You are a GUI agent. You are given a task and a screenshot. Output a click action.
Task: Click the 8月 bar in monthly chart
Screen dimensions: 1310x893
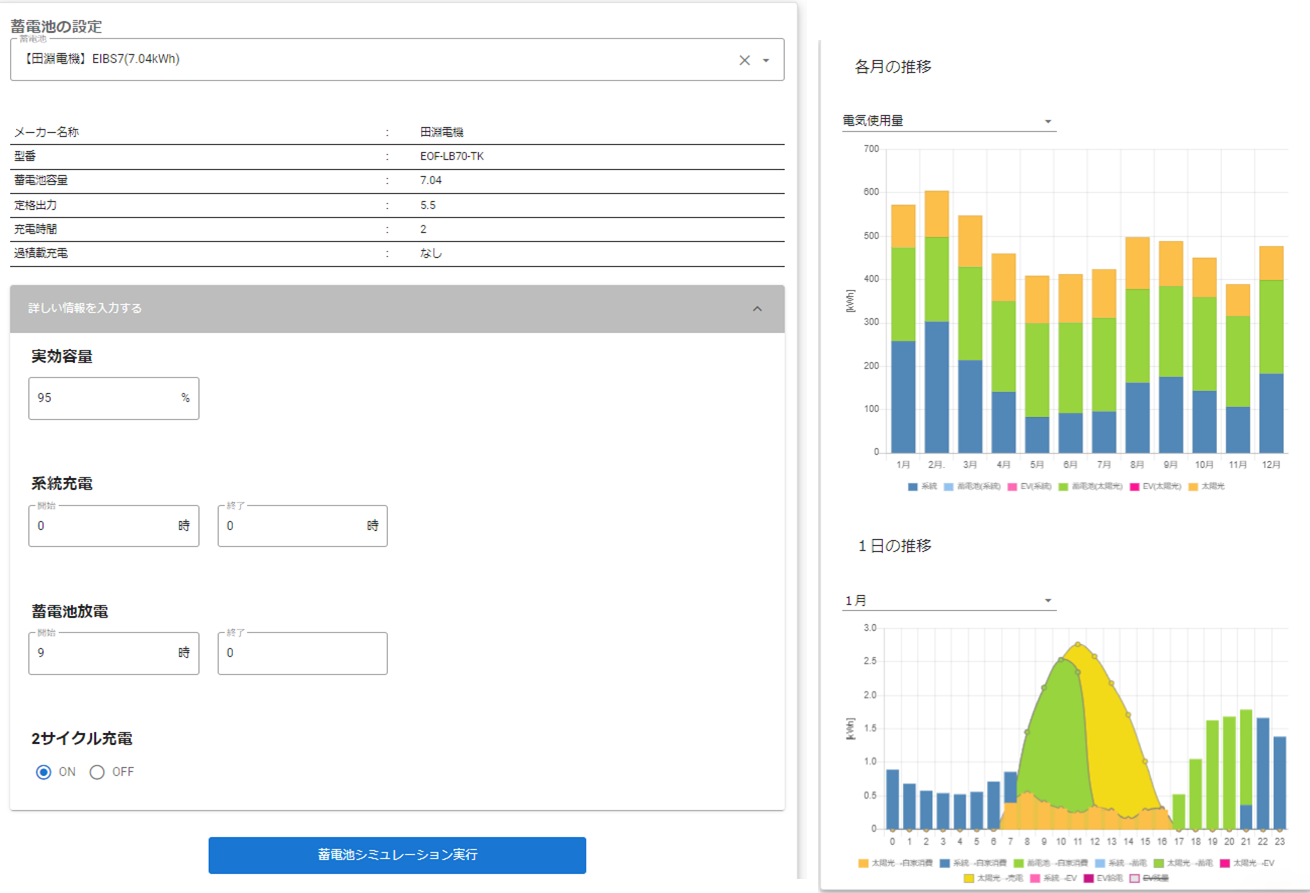[1137, 344]
